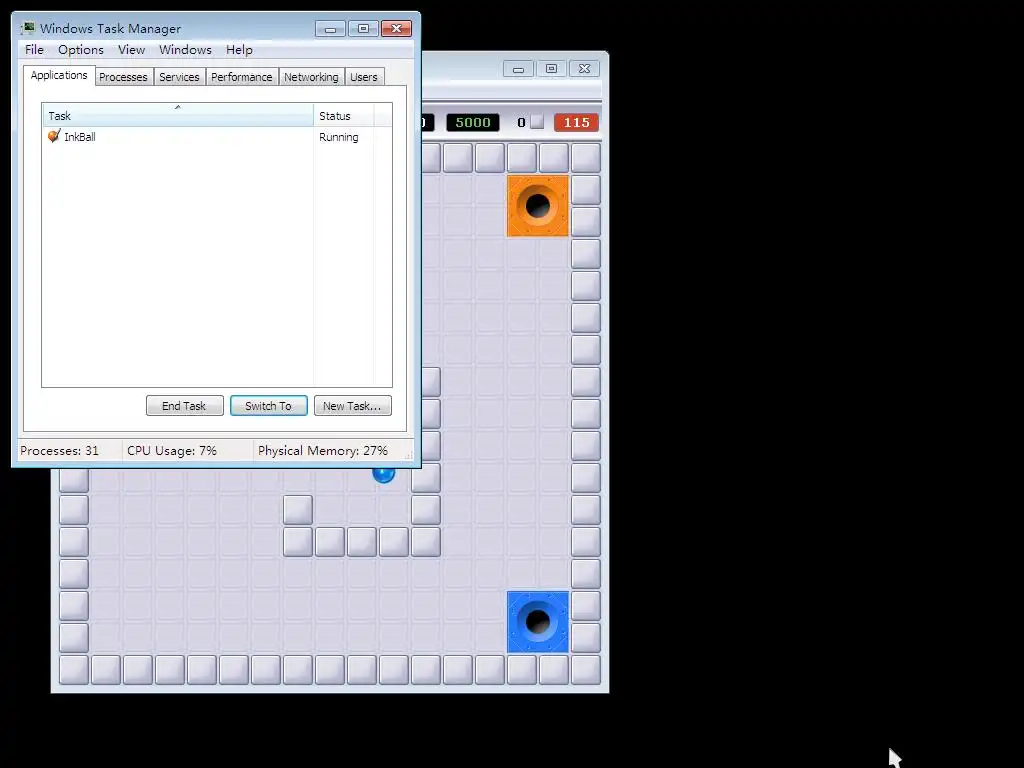The height and width of the screenshot is (768, 1024).
Task: Click the green 5000 score display
Action: (x=473, y=123)
